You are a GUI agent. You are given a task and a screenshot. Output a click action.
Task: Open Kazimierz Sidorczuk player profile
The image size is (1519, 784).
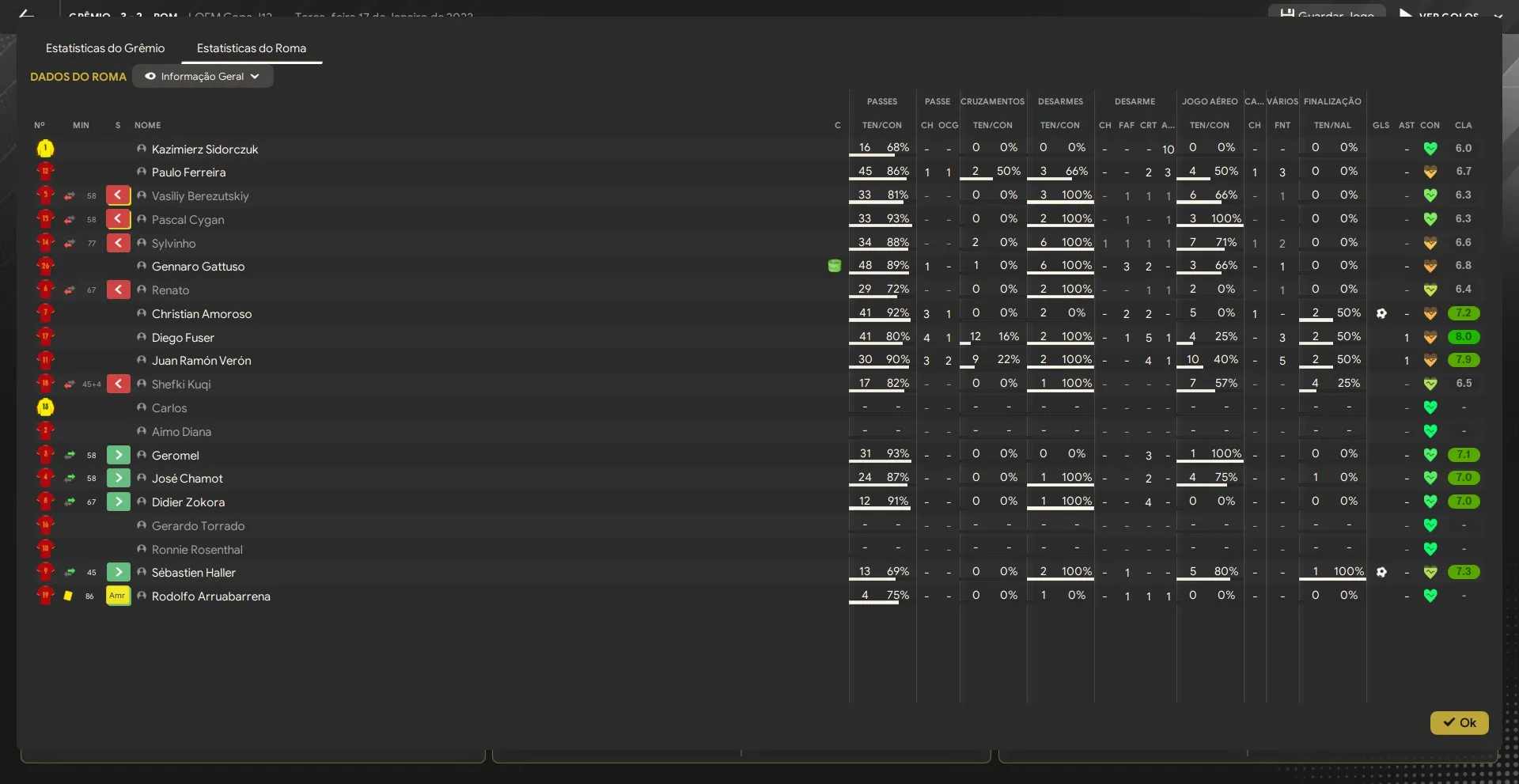pos(205,149)
